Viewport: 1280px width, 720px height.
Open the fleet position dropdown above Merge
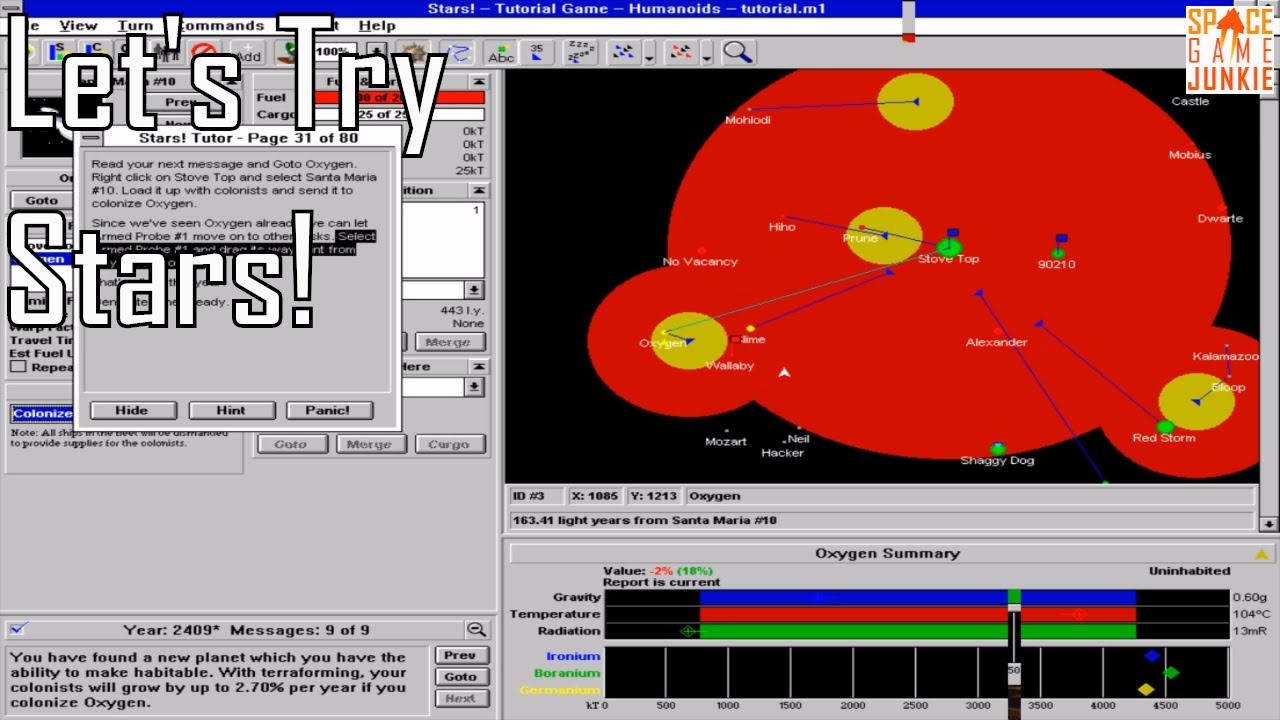tap(474, 290)
